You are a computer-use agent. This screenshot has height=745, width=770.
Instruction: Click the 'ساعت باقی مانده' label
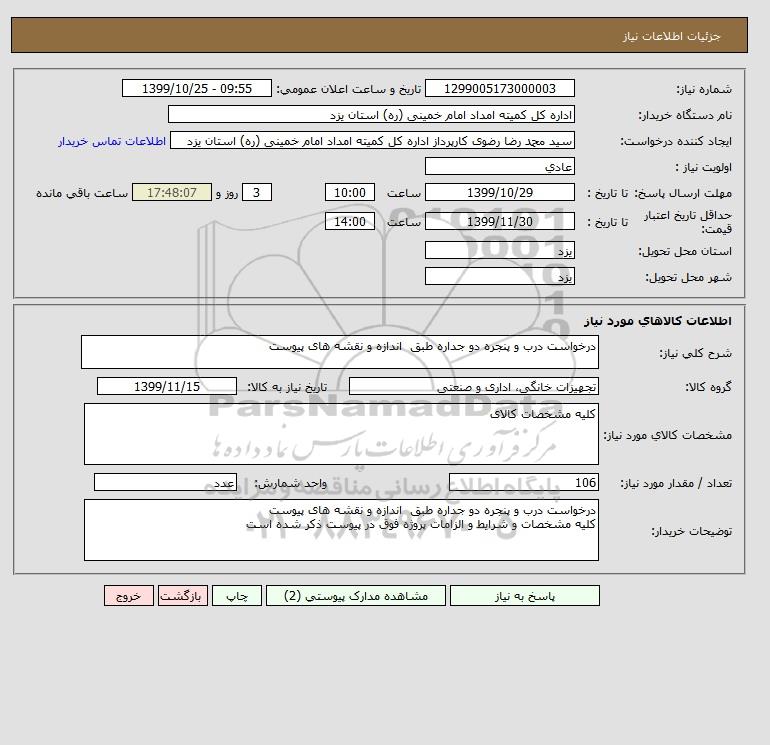82,193
